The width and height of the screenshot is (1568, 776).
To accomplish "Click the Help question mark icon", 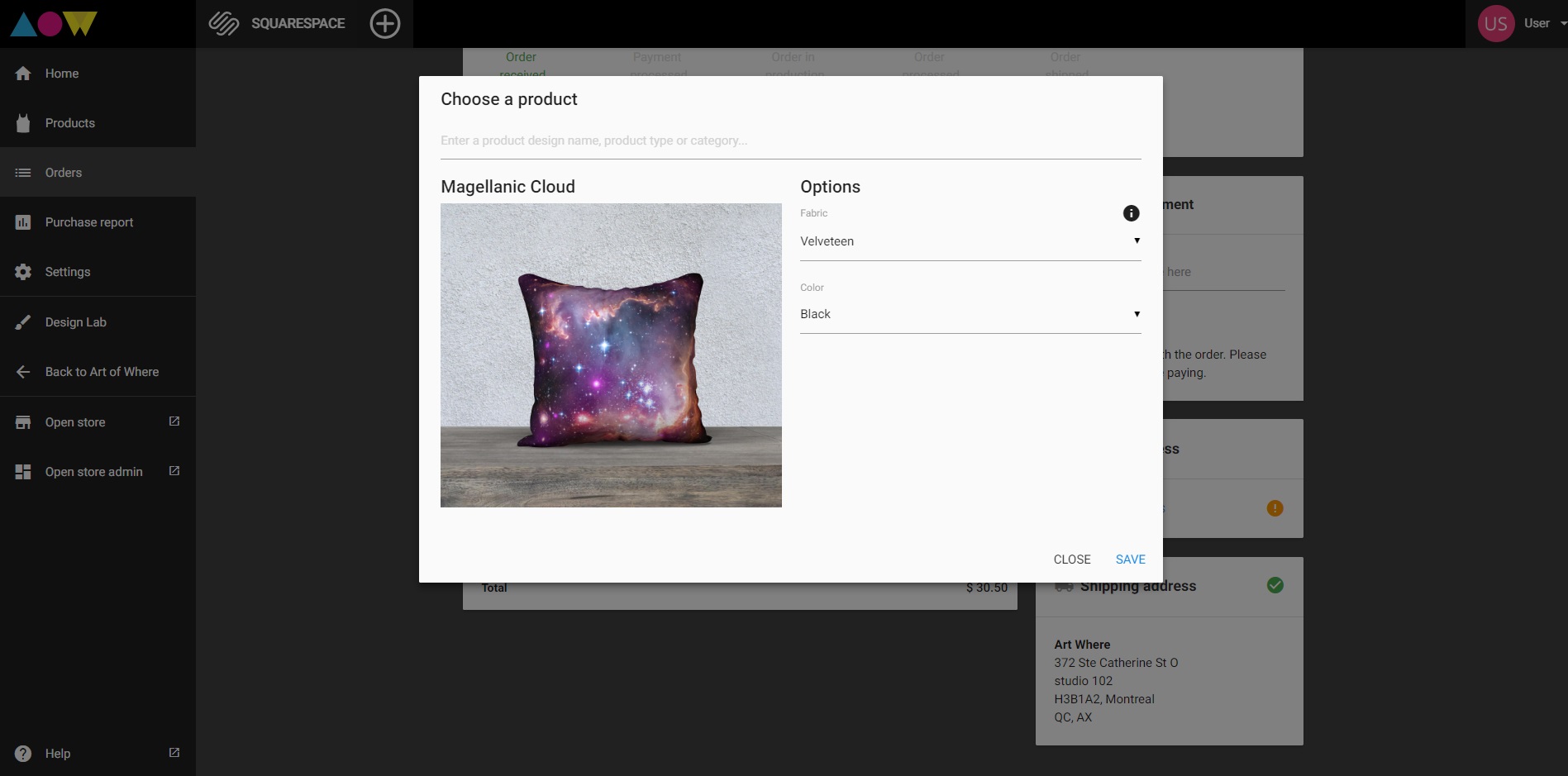I will pyautogui.click(x=23, y=754).
